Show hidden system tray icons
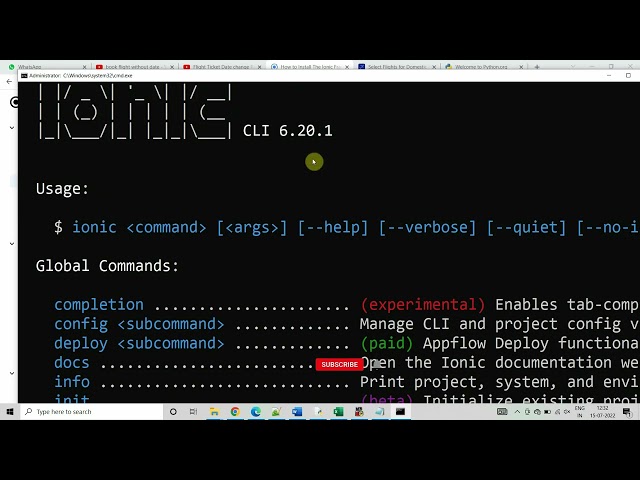640x480 pixels. (x=517, y=412)
